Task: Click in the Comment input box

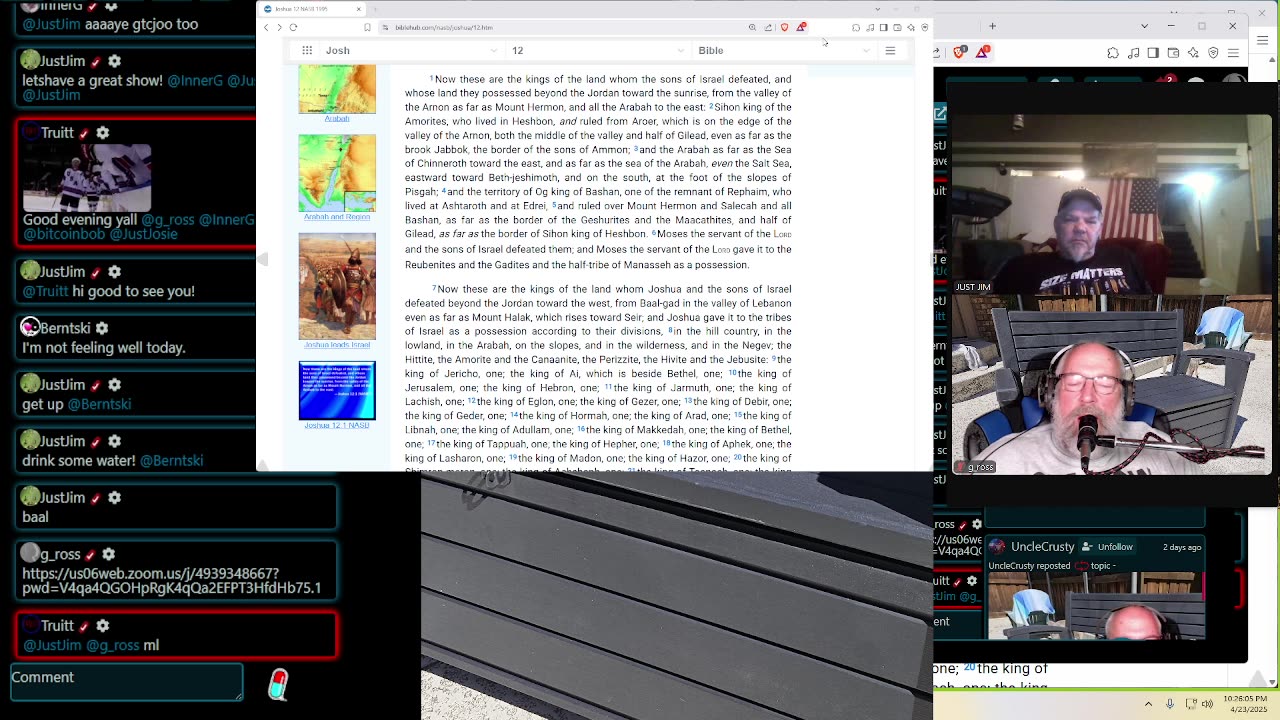Action: pos(127,683)
